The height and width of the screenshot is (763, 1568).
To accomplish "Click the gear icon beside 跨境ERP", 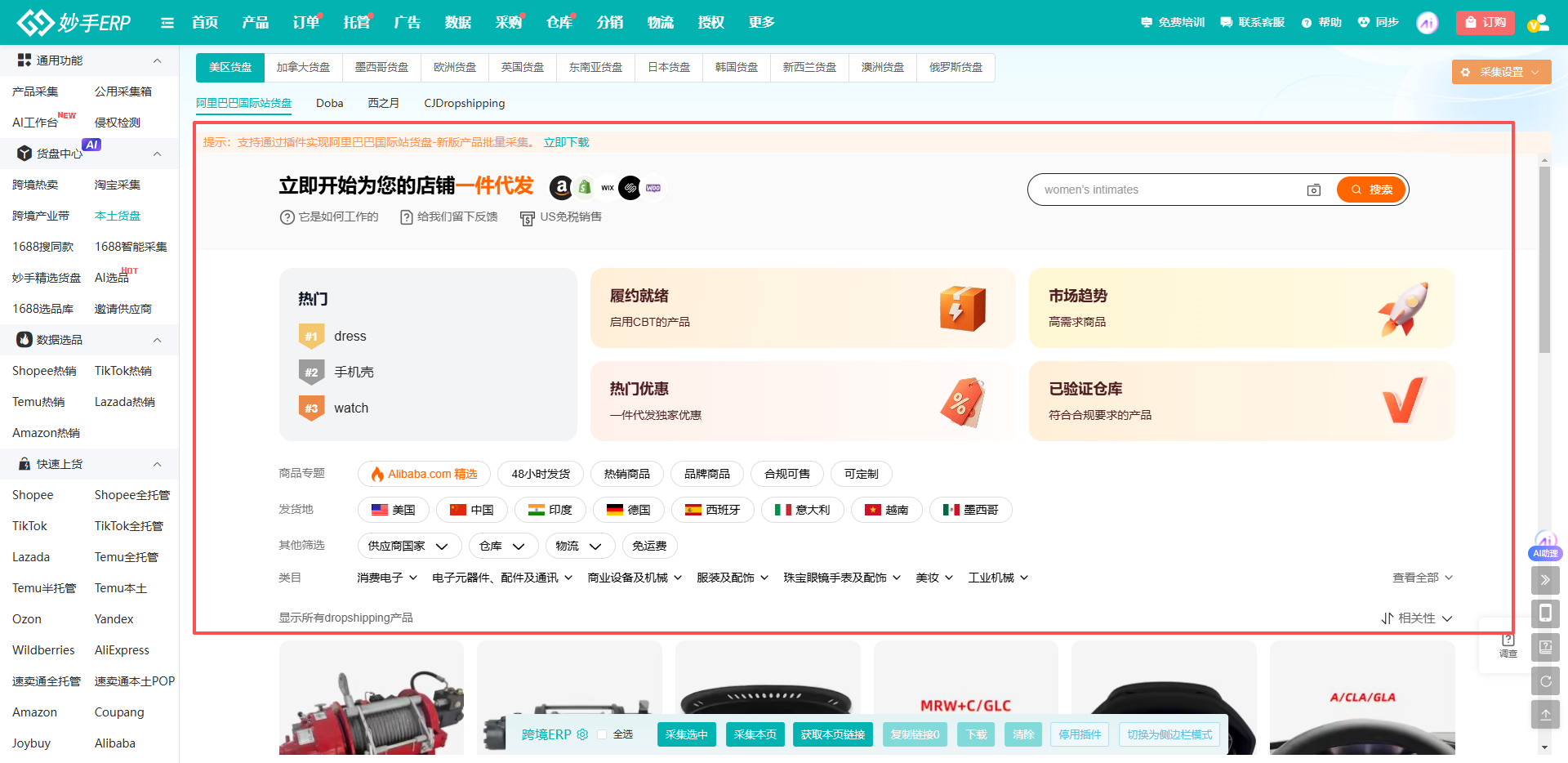I will click(x=582, y=734).
